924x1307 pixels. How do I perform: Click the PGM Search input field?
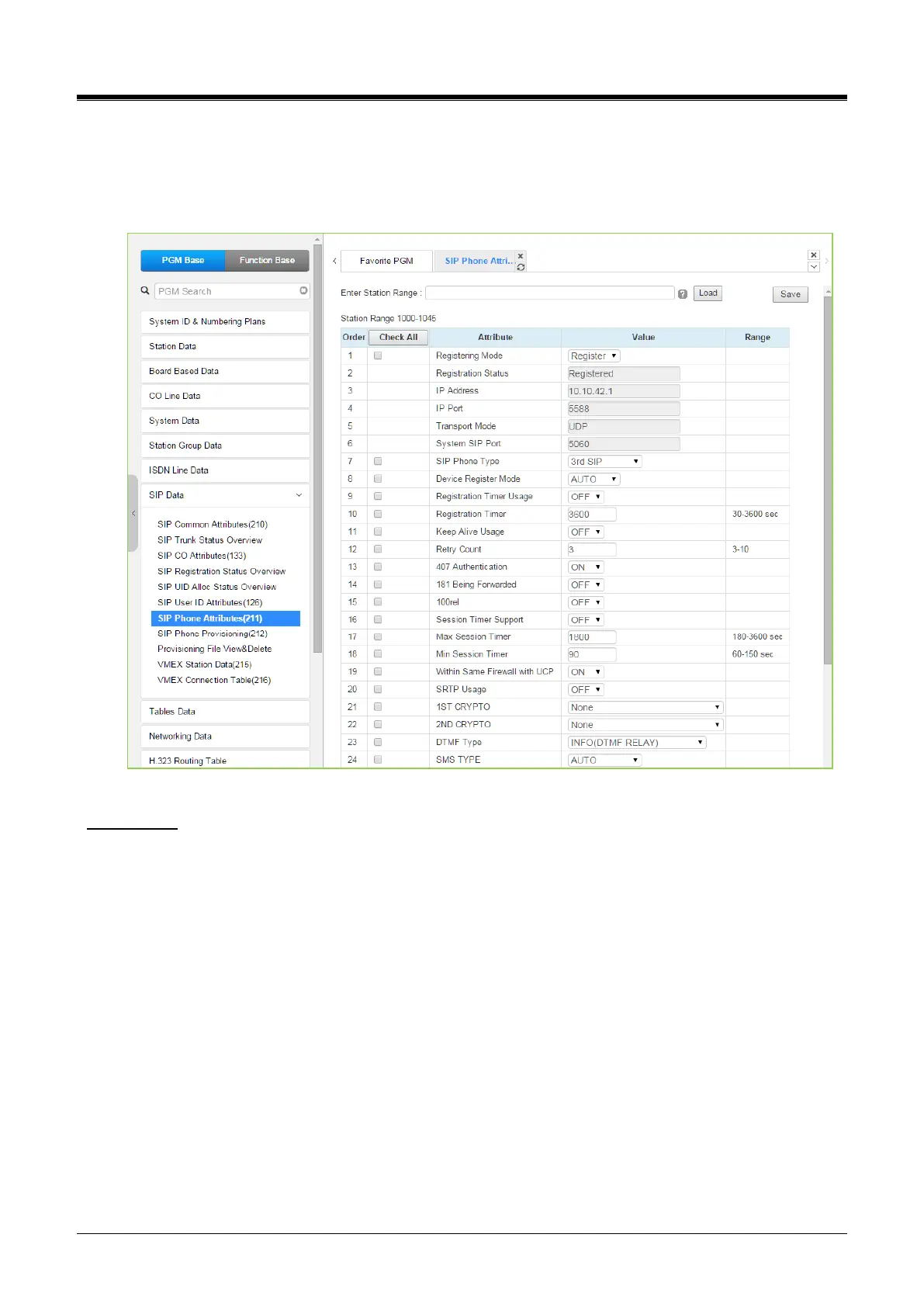click(x=231, y=291)
